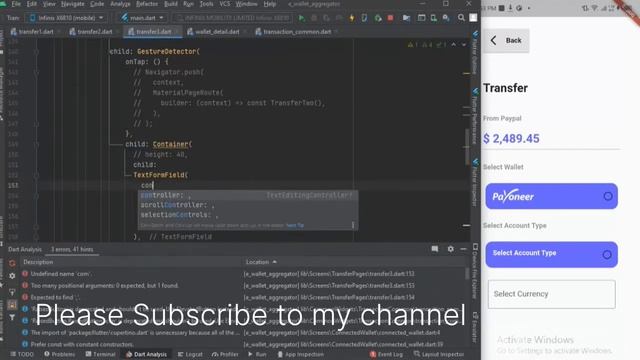This screenshot has width=640, height=360.
Task: Open Dart Analysis panel settings gear at left
Action: coord(12,276)
